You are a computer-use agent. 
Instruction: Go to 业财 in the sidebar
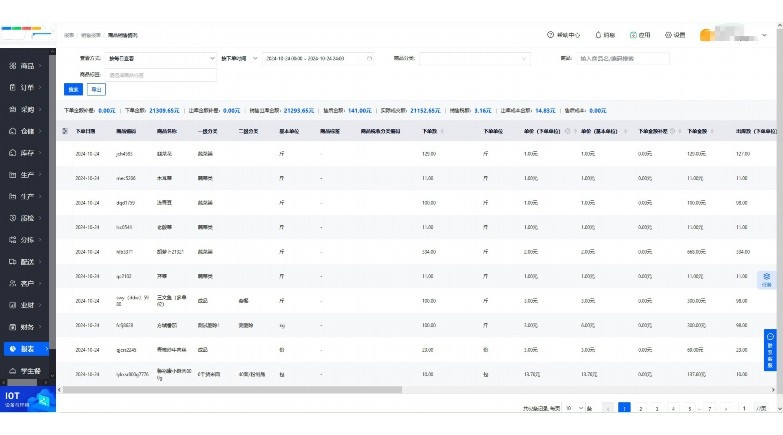pos(25,305)
